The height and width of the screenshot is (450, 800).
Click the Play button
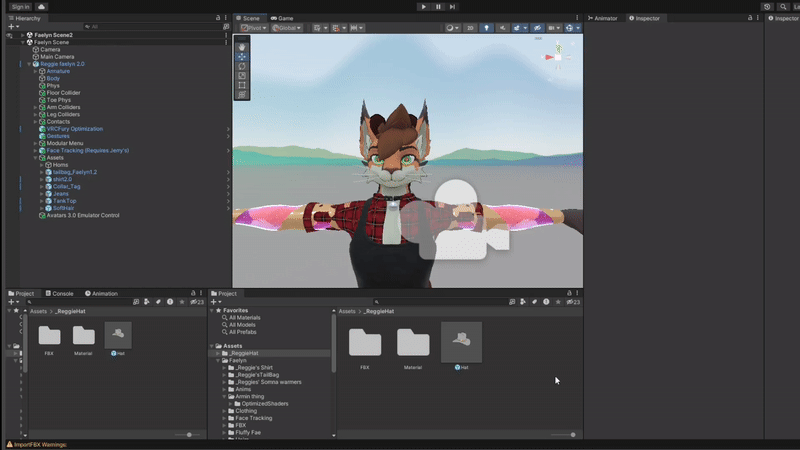tap(423, 7)
